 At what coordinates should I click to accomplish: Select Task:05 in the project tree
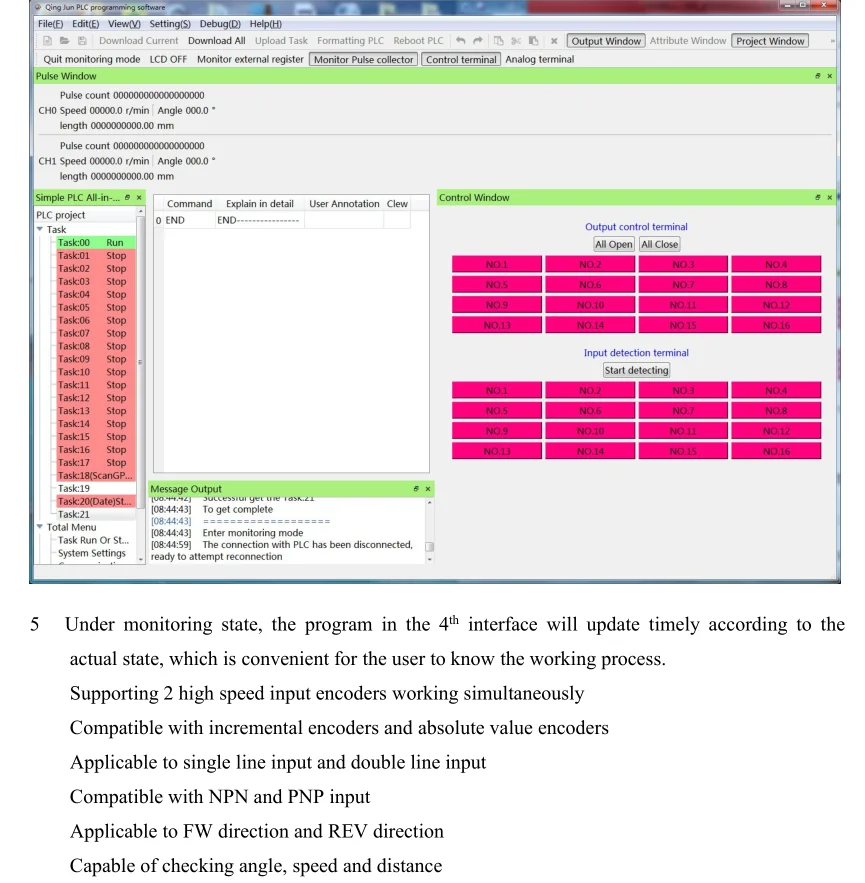click(x=96, y=307)
